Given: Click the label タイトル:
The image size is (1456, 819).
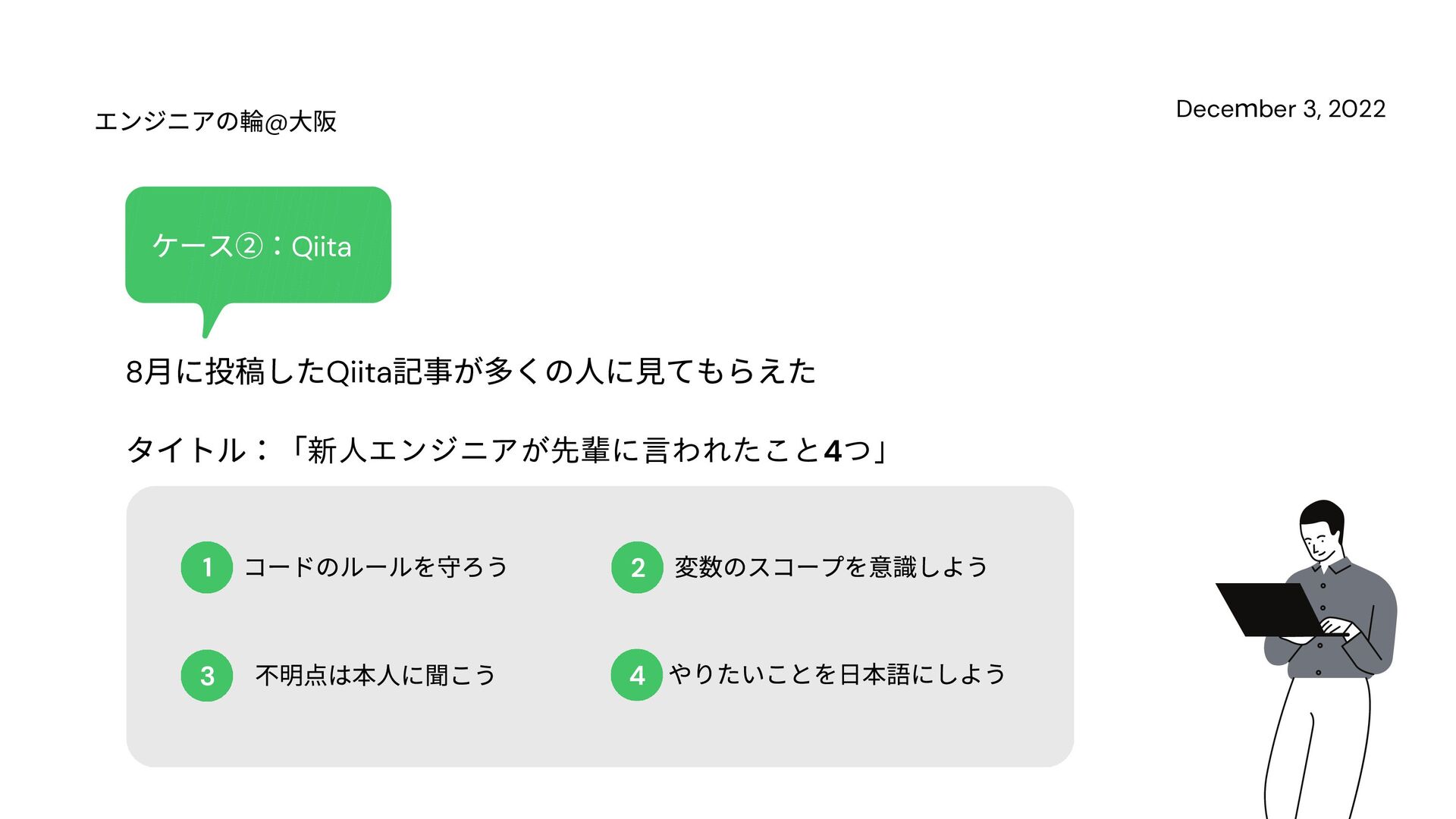Looking at the screenshot, I should [198, 450].
